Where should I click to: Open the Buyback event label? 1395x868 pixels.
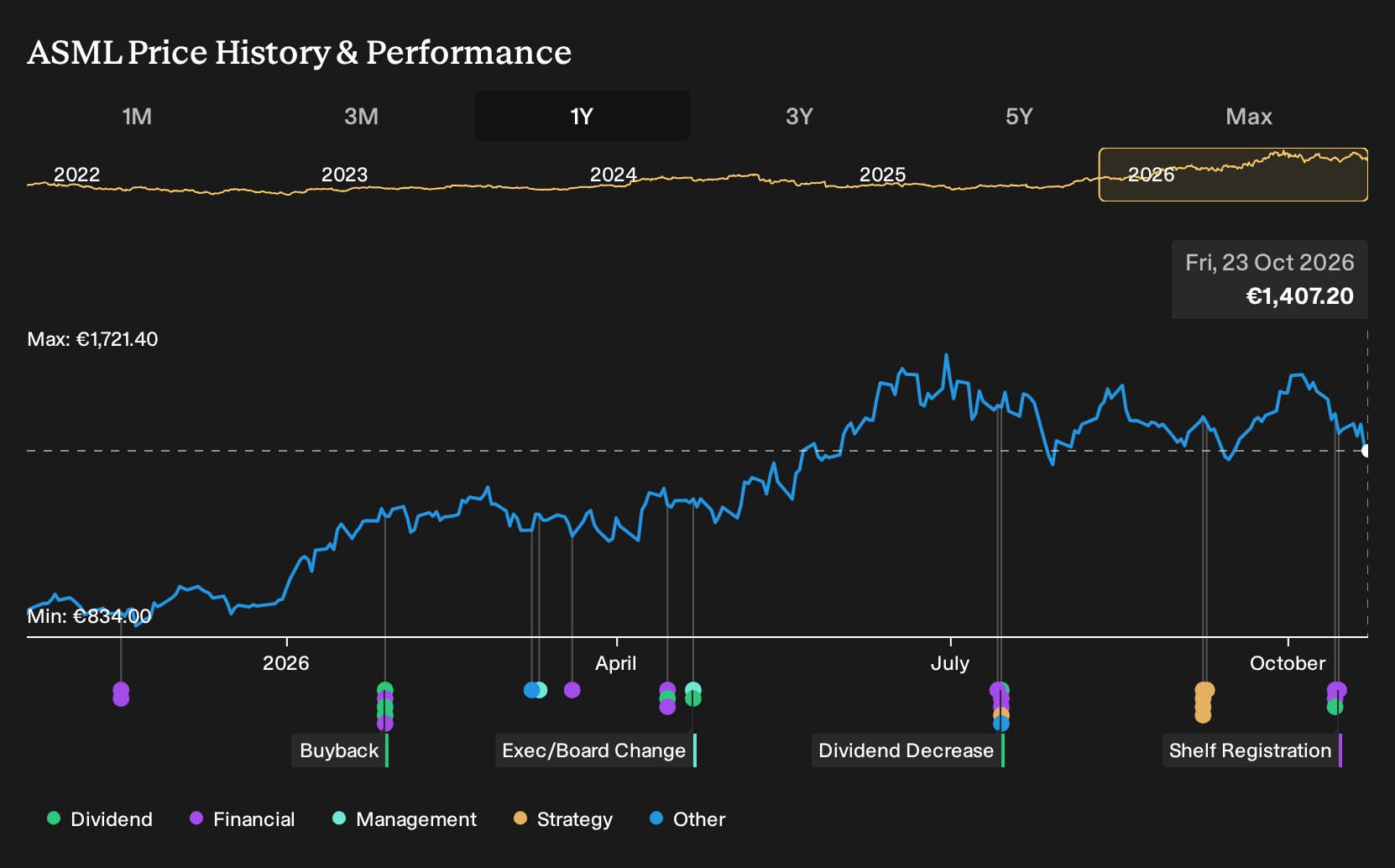click(x=339, y=750)
